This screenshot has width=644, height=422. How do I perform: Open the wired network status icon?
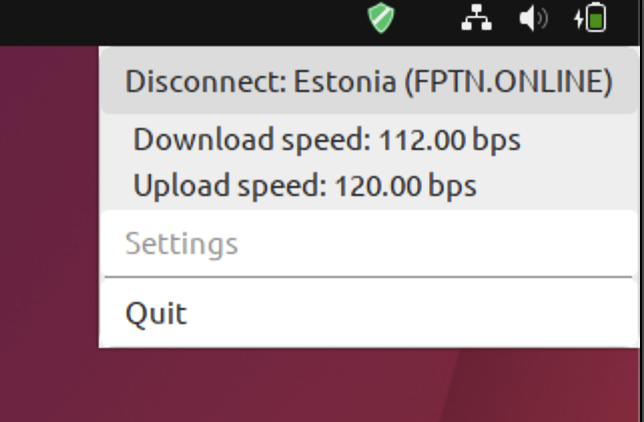point(476,18)
